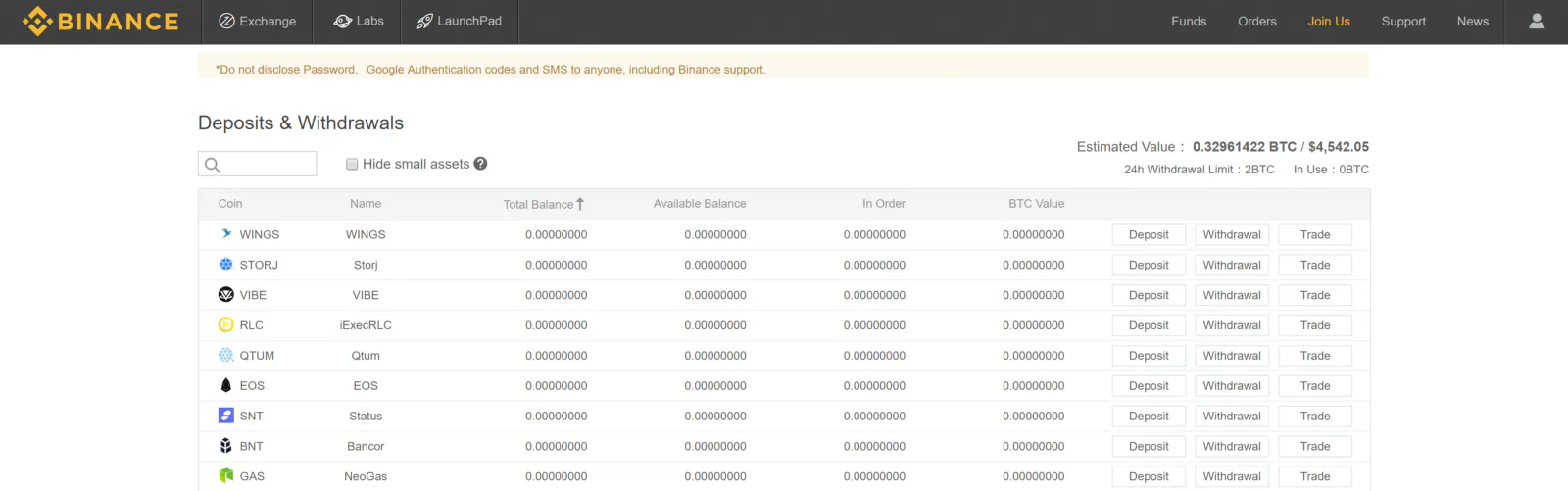
Task: Click the Name column header
Action: pos(366,204)
